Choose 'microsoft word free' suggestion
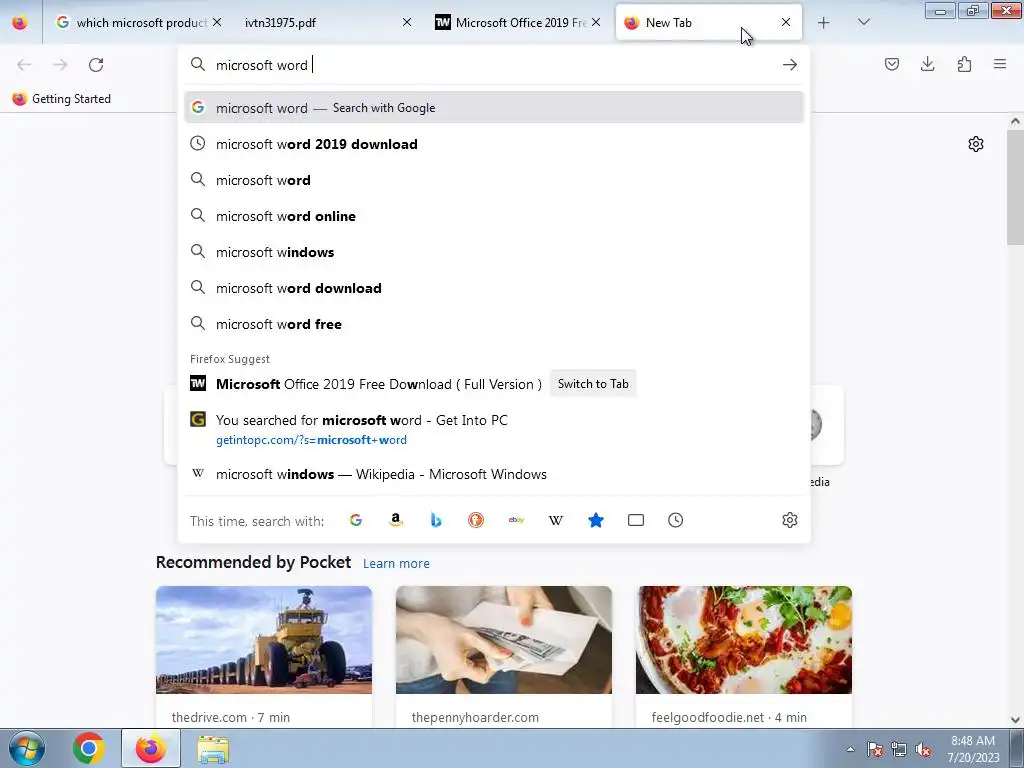Viewport: 1024px width, 768px height. (x=494, y=324)
